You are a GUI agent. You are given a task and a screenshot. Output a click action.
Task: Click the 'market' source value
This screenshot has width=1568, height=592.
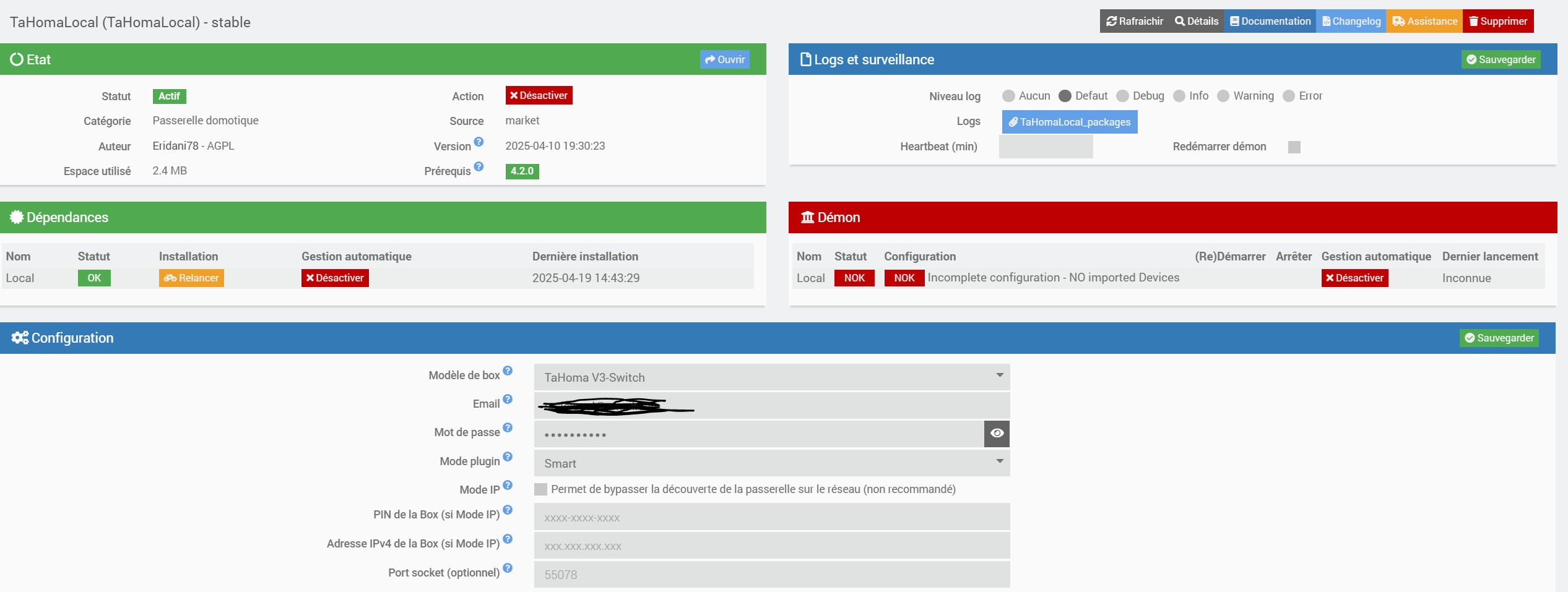(x=522, y=121)
